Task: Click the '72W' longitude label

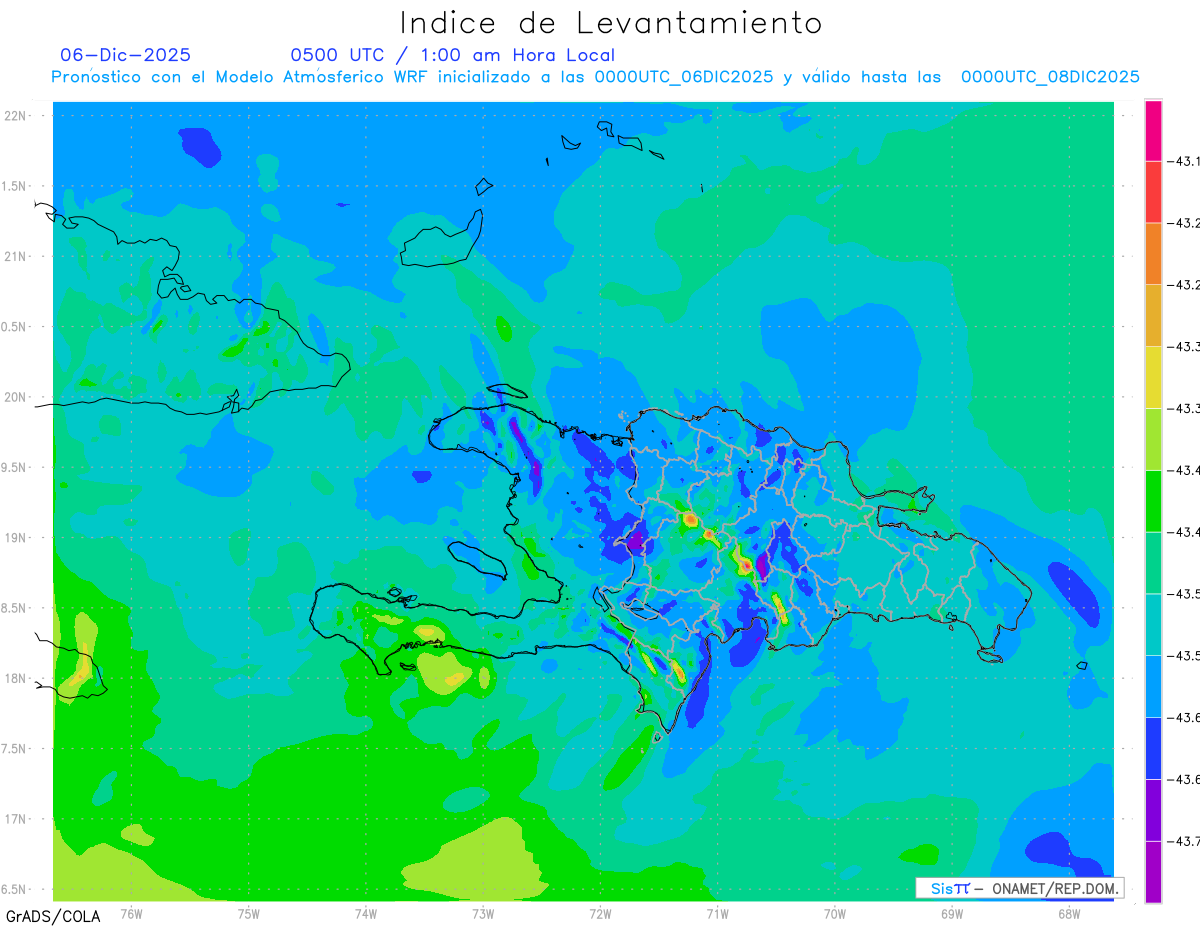Action: [600, 913]
